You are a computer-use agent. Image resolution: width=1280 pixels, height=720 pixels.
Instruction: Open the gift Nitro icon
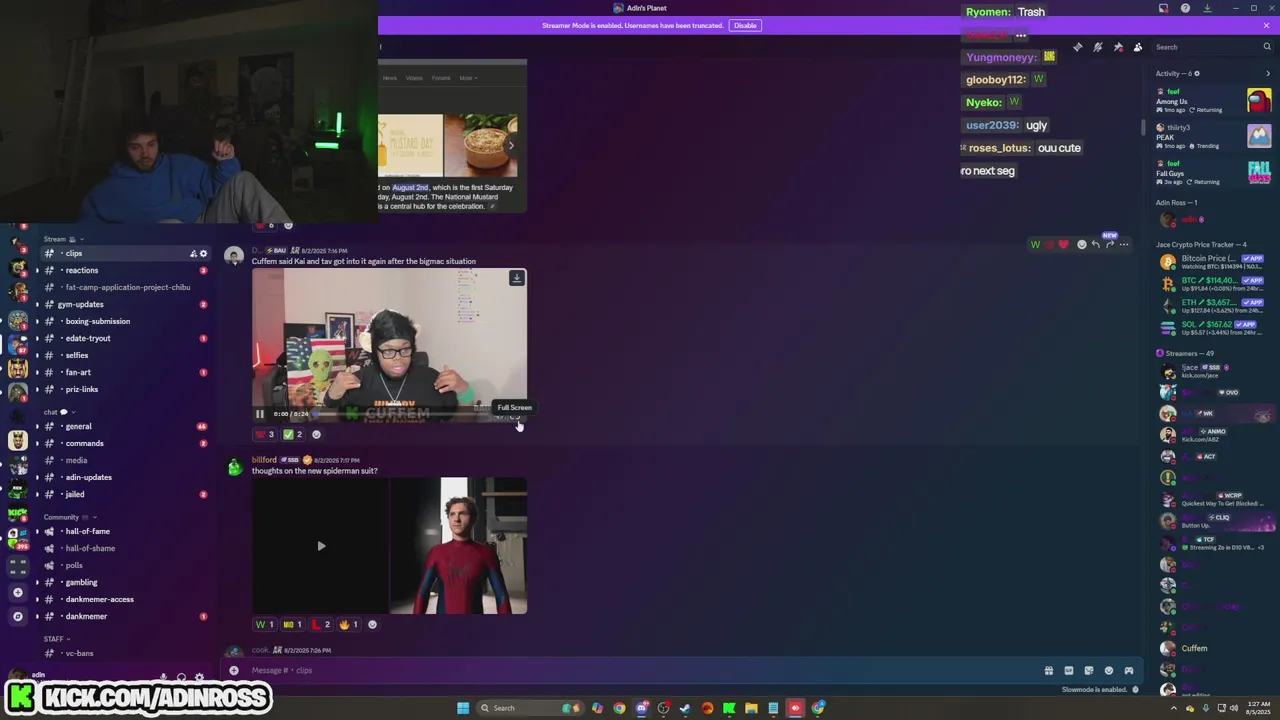point(1049,670)
